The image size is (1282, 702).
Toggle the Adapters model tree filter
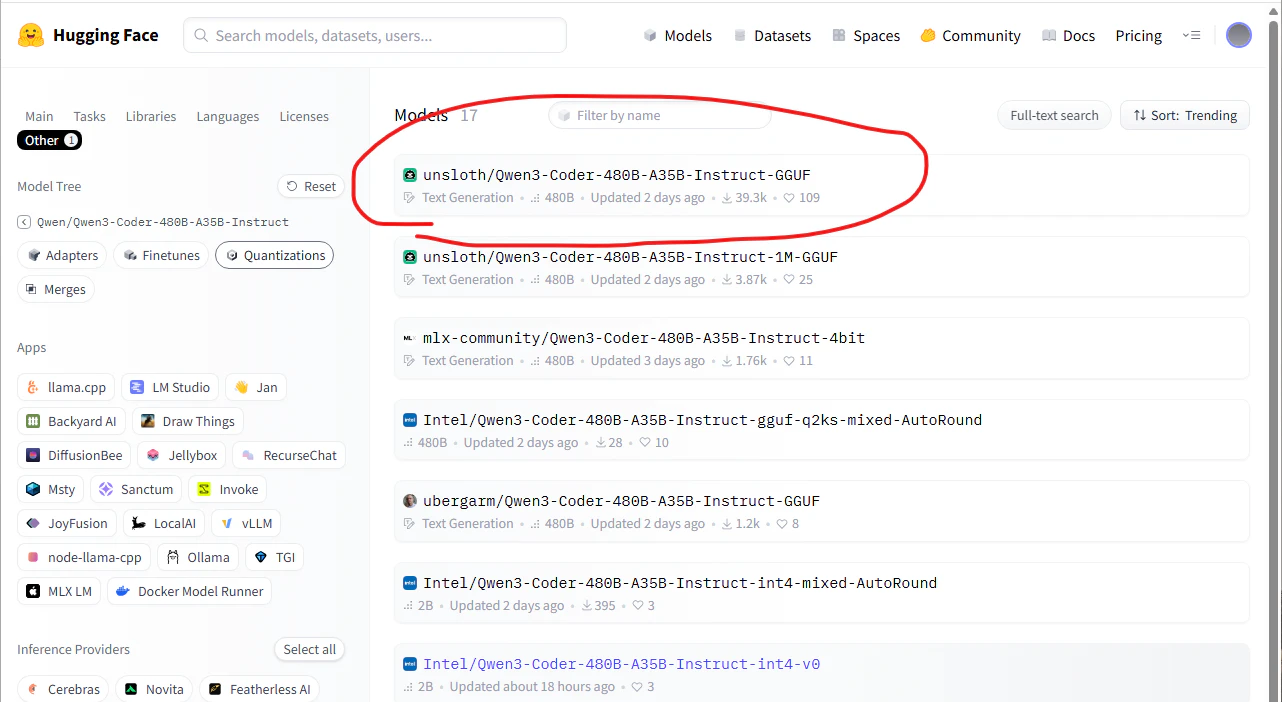63,255
